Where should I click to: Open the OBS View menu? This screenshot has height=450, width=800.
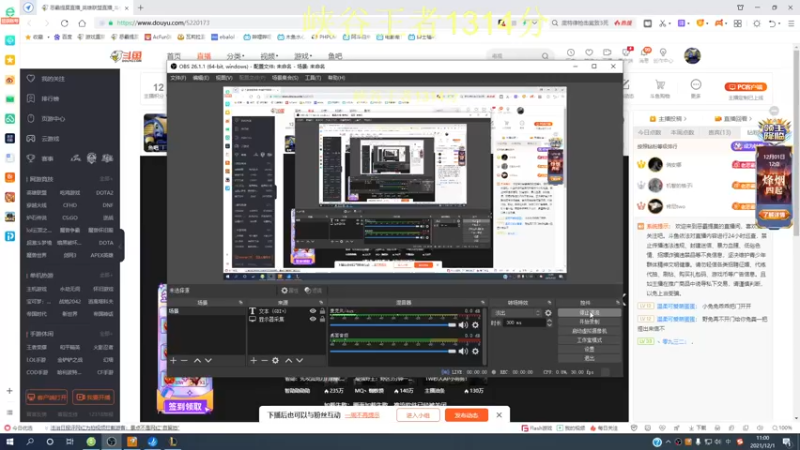[x=223, y=78]
